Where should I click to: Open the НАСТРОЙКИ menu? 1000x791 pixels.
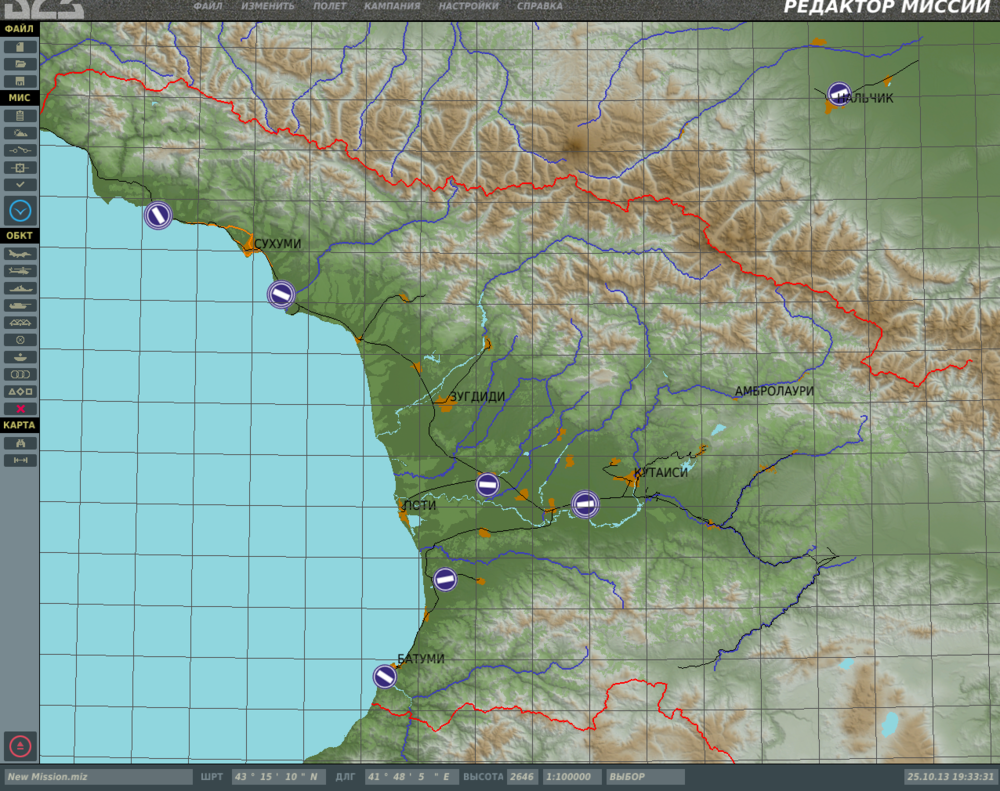pyautogui.click(x=469, y=6)
